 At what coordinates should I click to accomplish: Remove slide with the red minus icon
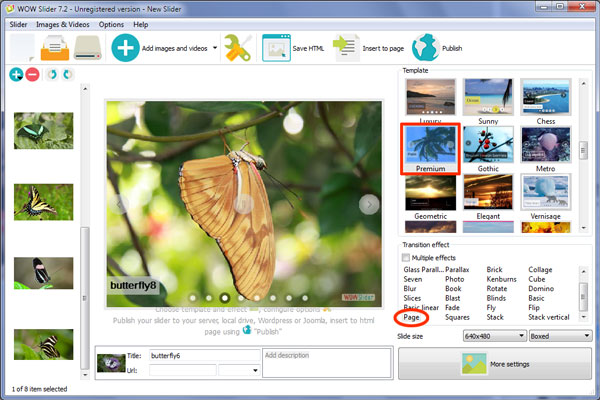pos(33,74)
